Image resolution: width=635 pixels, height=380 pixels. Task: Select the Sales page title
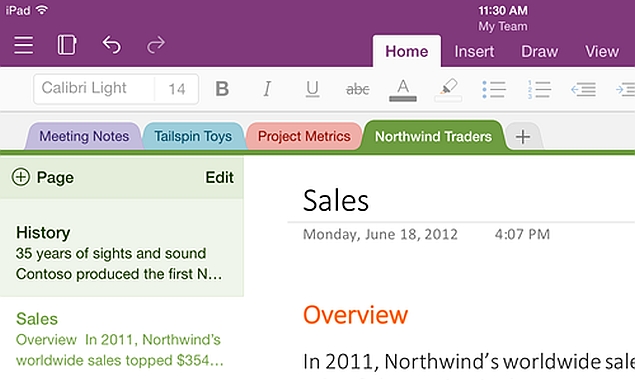pyautogui.click(x=336, y=201)
